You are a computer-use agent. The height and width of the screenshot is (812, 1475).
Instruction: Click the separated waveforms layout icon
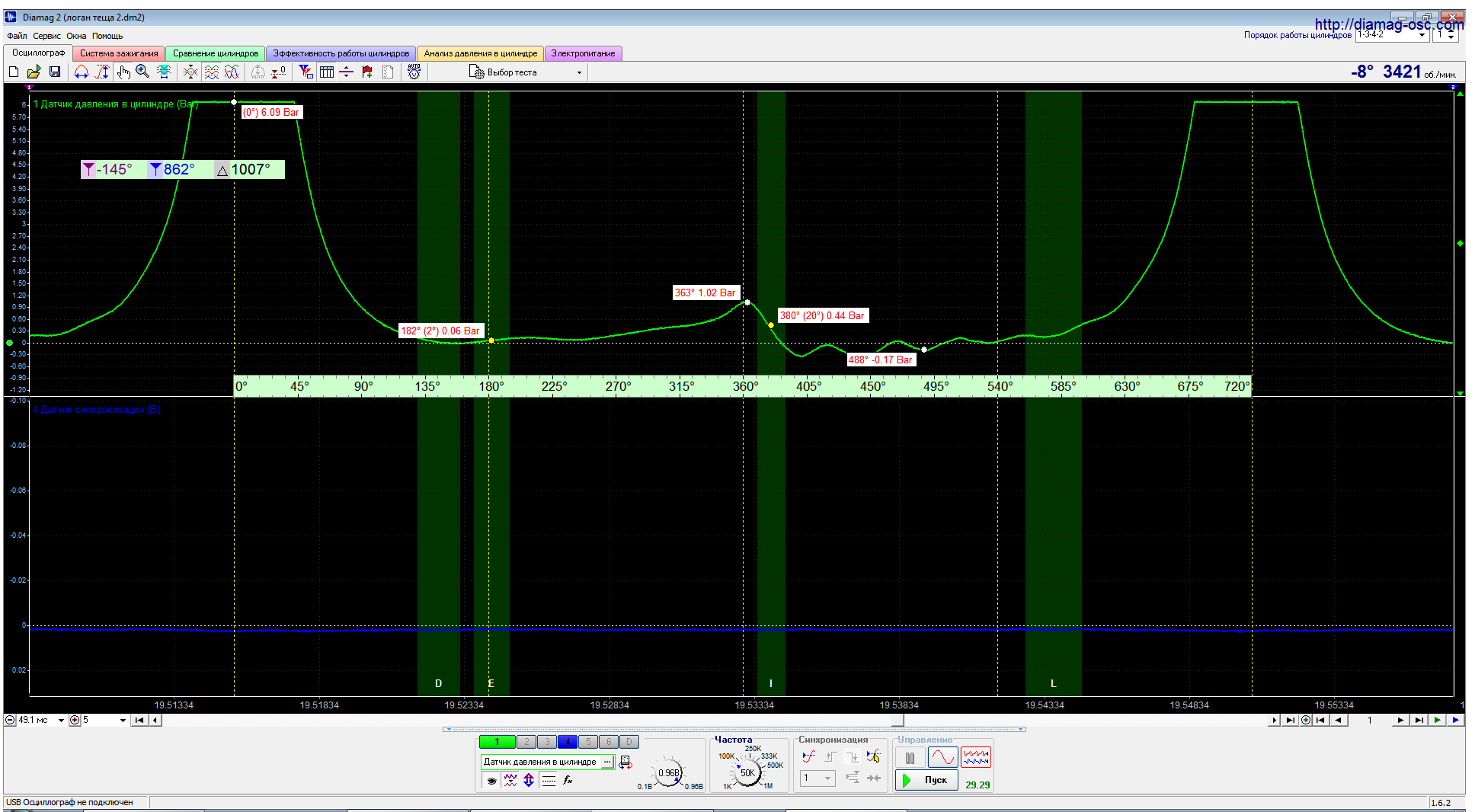(x=212, y=72)
